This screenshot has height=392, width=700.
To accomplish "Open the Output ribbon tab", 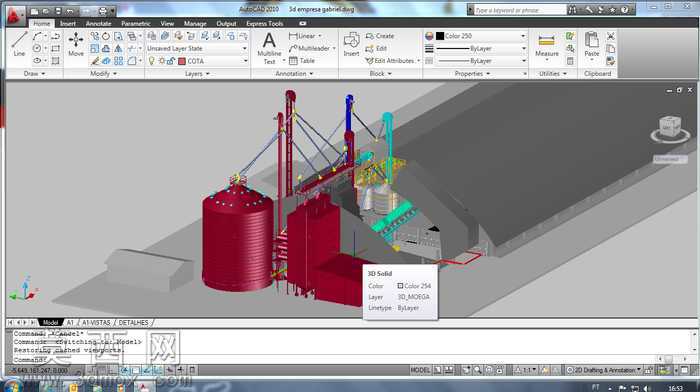I will (x=226, y=24).
